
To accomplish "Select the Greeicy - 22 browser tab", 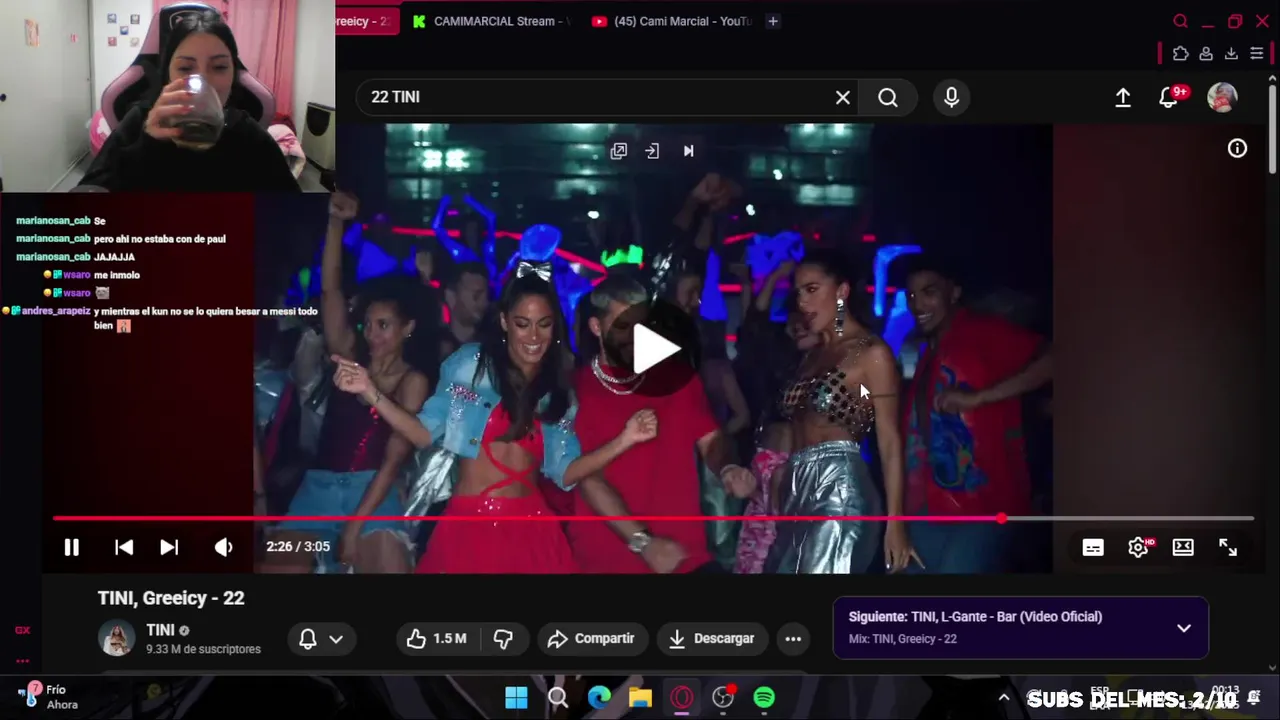I will click(x=365, y=21).
